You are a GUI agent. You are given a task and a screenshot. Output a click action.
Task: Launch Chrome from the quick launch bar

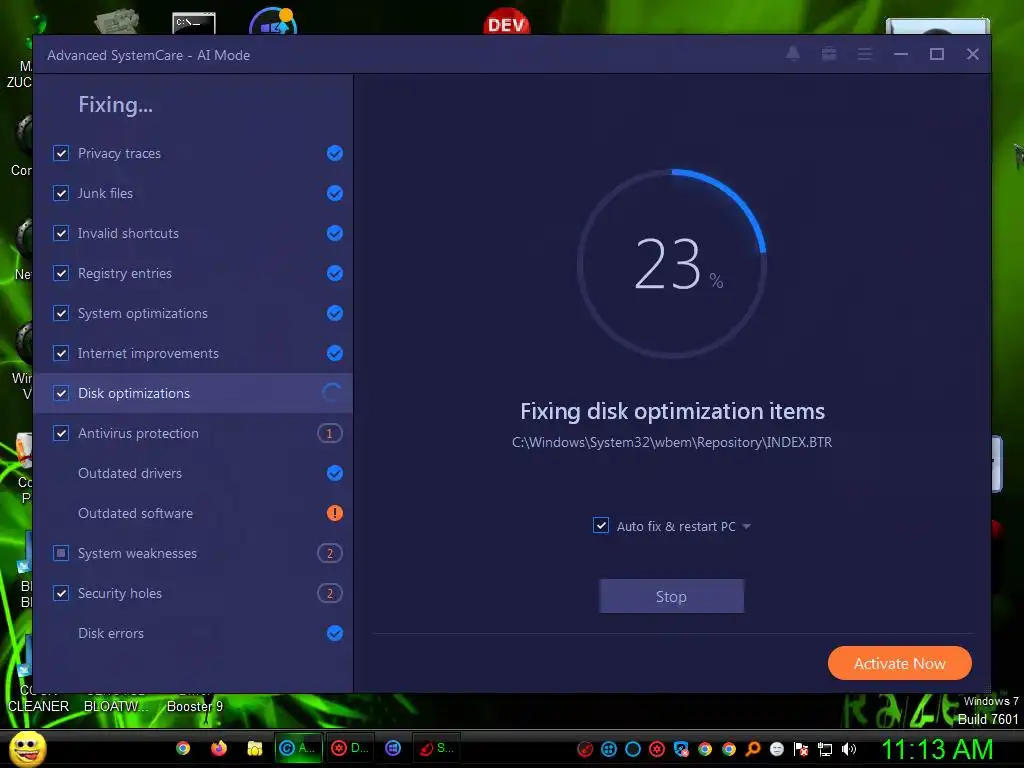(183, 748)
